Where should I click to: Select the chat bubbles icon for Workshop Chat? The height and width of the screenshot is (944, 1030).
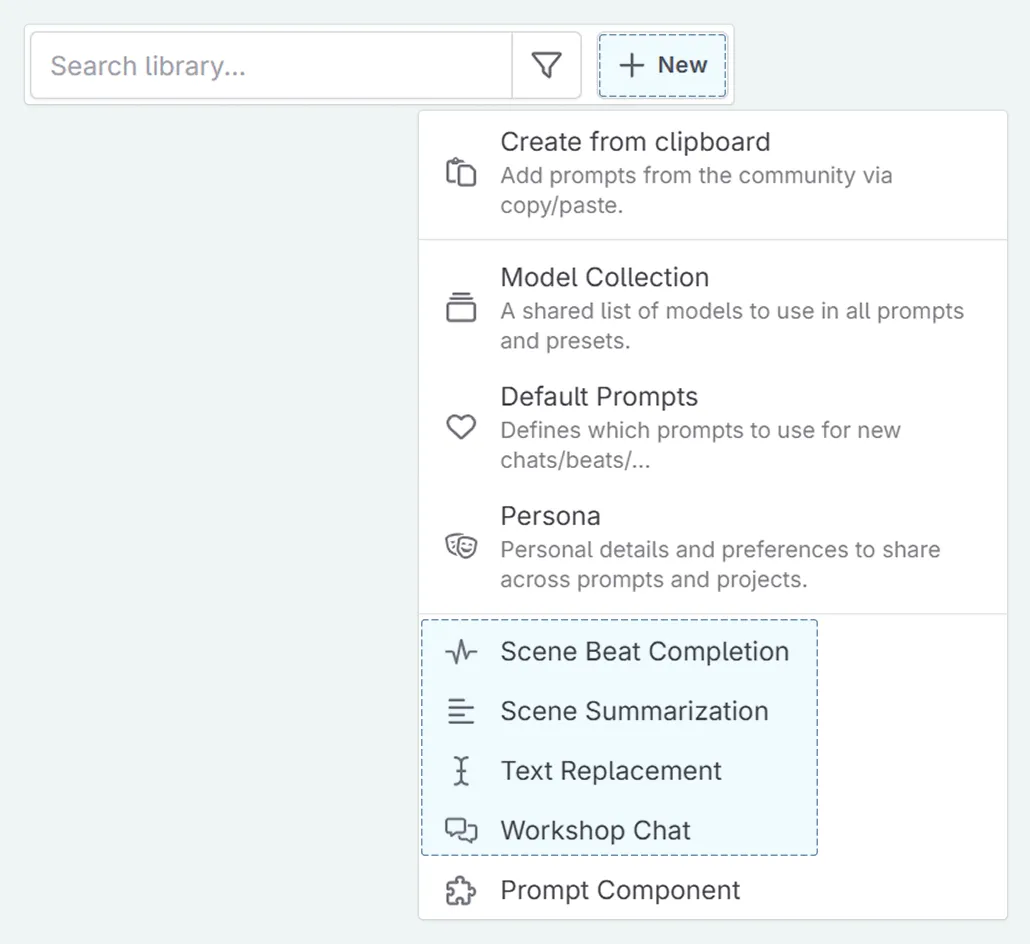(x=460, y=830)
